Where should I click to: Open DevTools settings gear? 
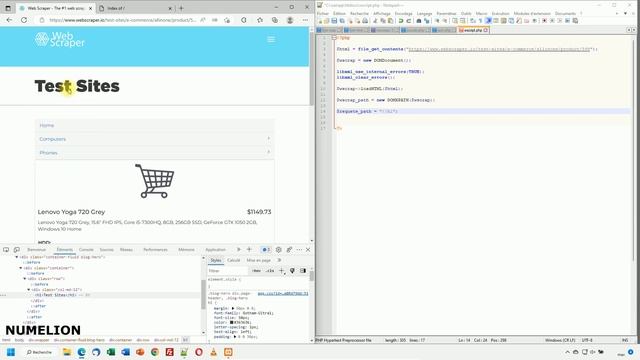tap(278, 249)
